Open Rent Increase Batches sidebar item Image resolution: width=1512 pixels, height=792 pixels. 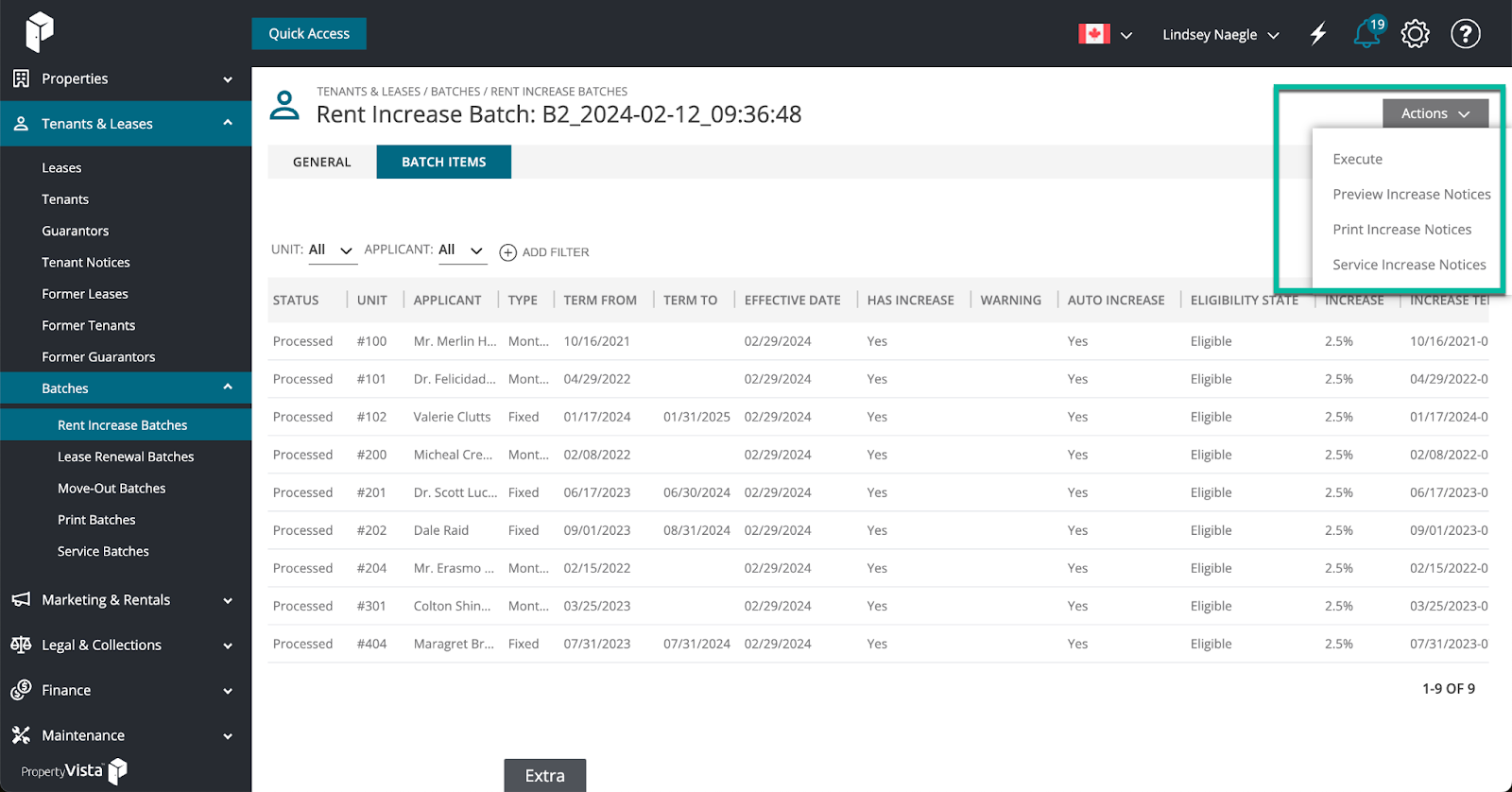tap(123, 425)
